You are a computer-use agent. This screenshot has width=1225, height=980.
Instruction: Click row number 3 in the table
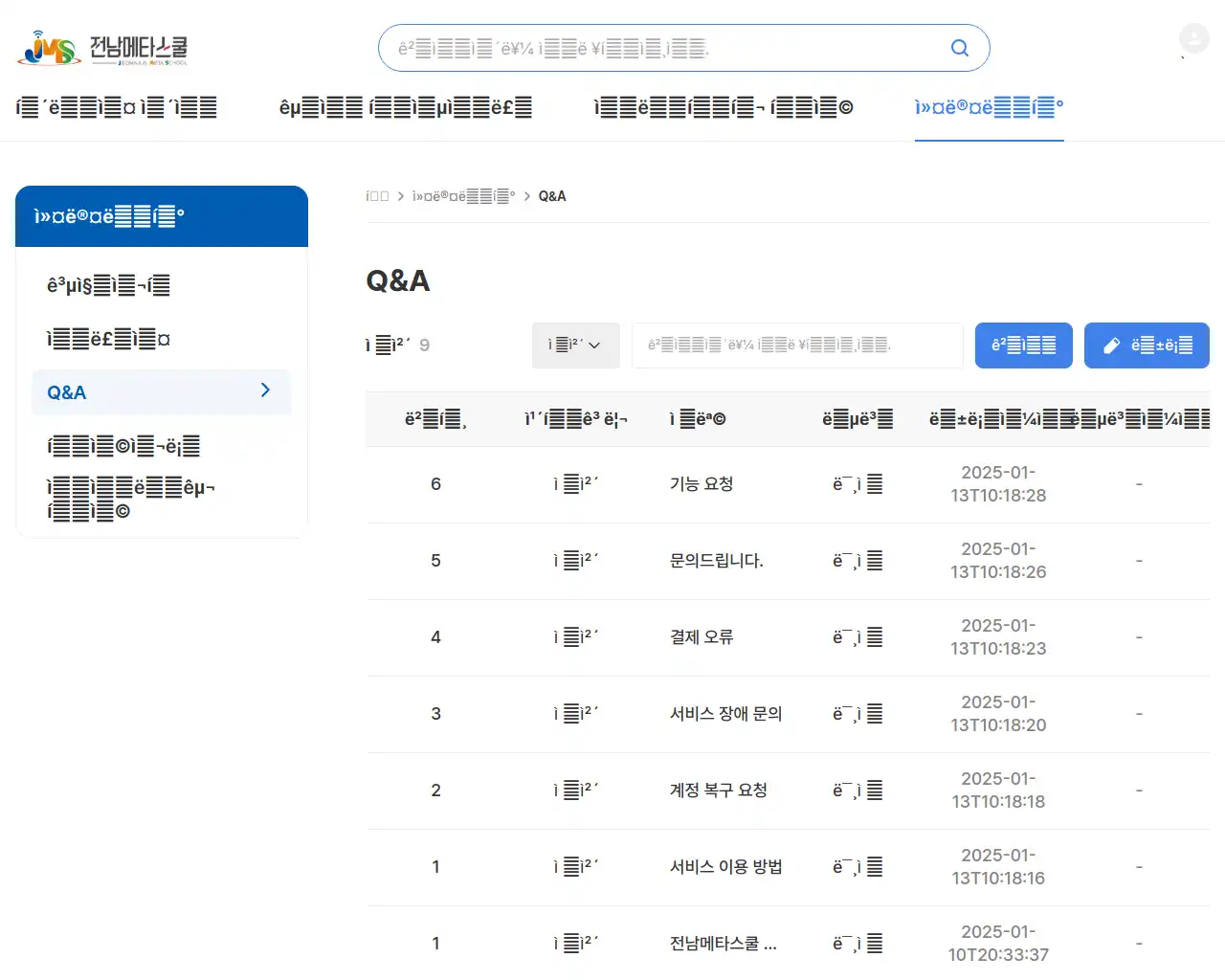tap(435, 714)
